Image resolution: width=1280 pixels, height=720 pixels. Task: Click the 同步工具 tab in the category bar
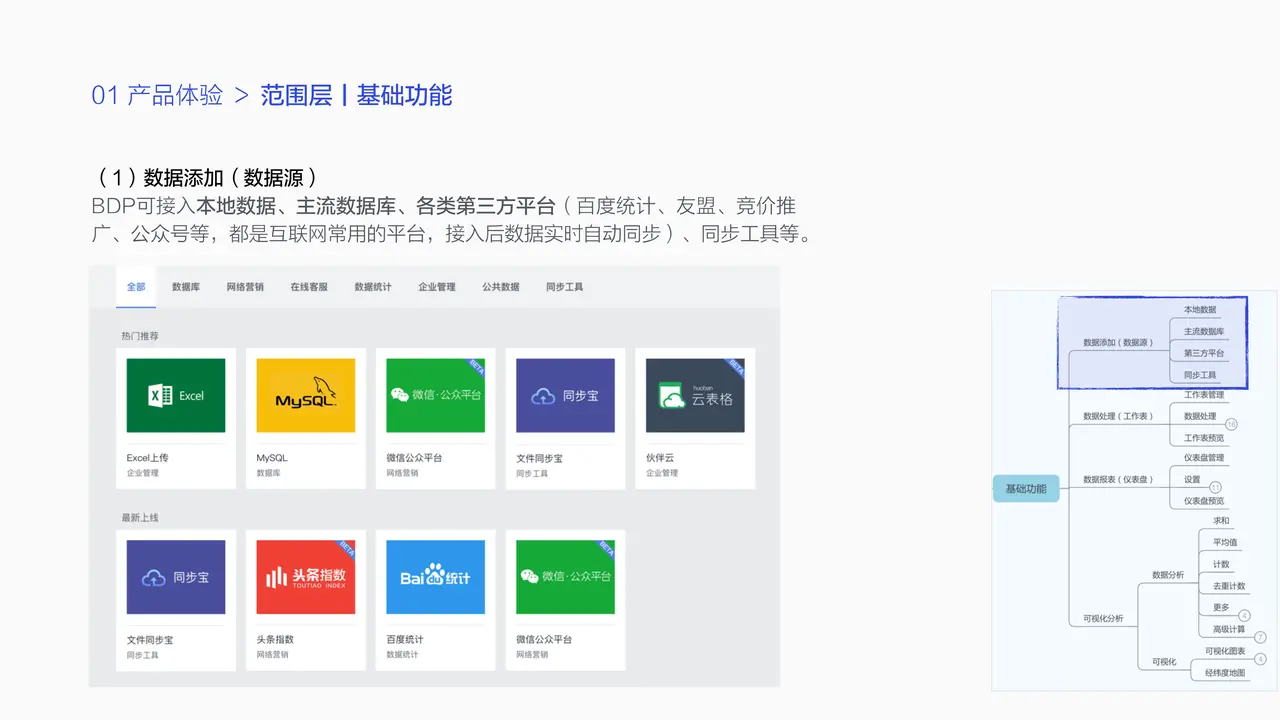tap(565, 287)
